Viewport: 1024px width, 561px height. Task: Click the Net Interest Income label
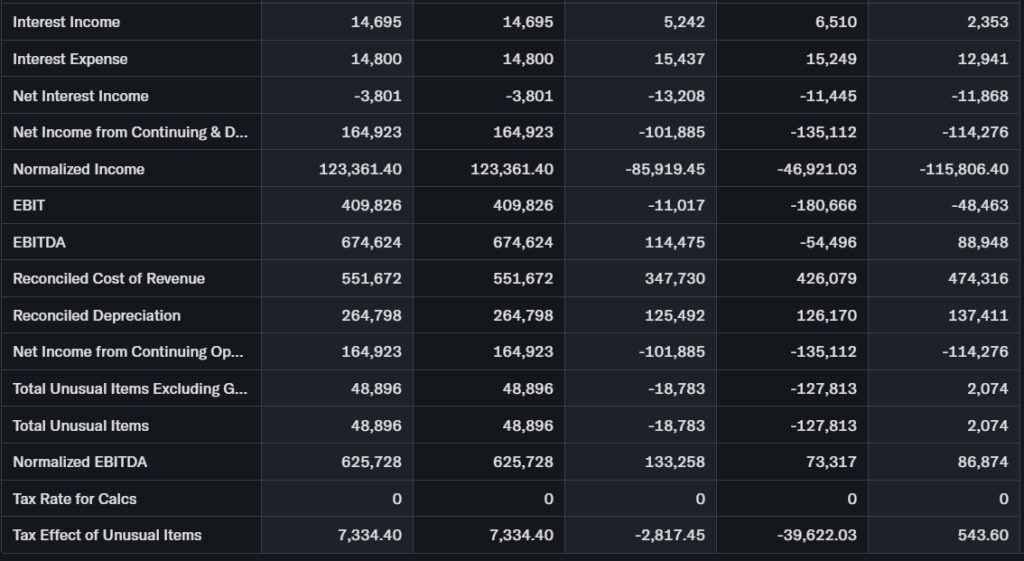pyautogui.click(x=80, y=96)
